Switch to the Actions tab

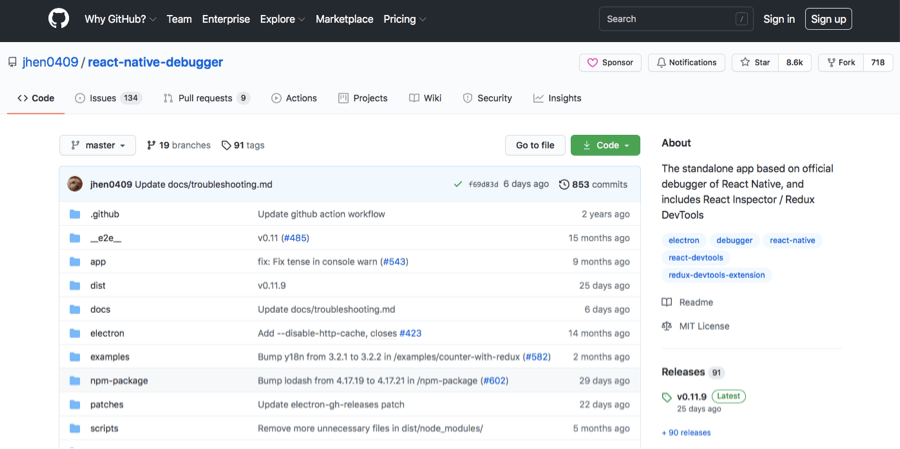point(294,98)
